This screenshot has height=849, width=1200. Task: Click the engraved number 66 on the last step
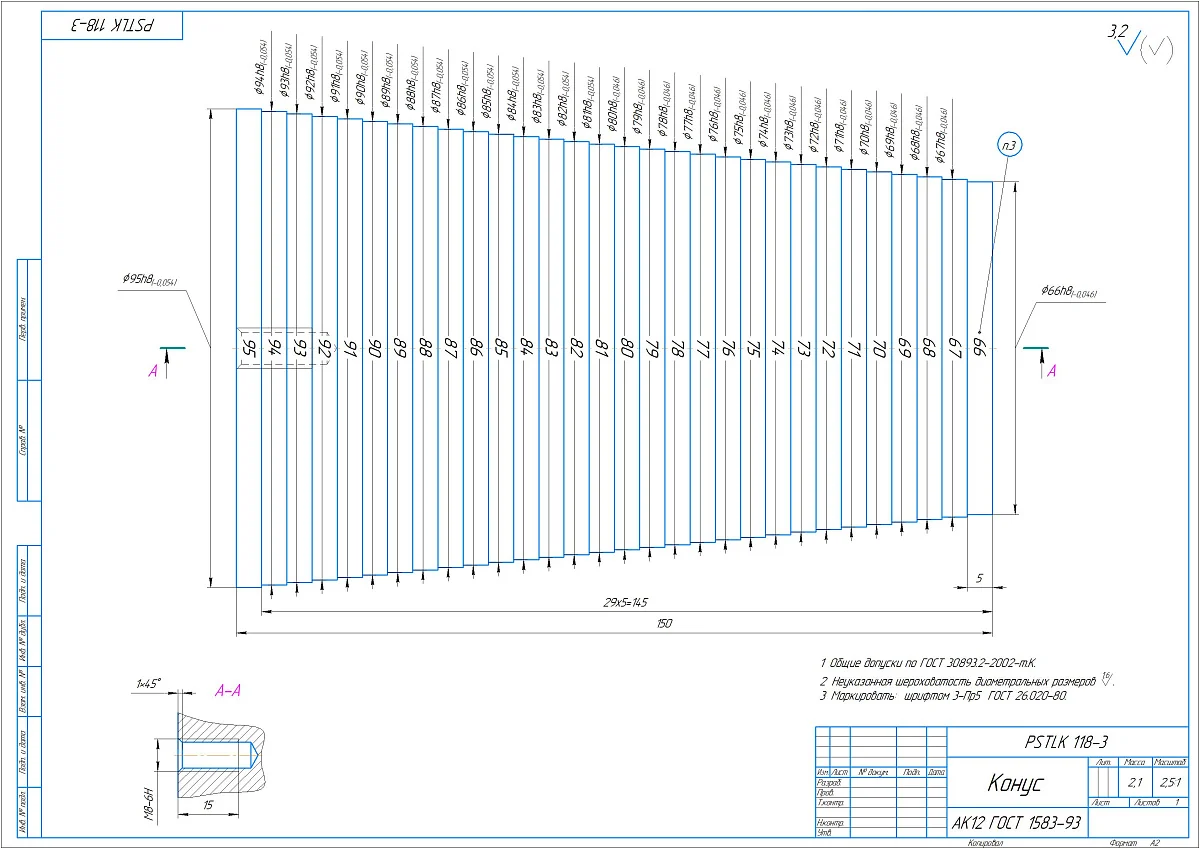click(980, 348)
